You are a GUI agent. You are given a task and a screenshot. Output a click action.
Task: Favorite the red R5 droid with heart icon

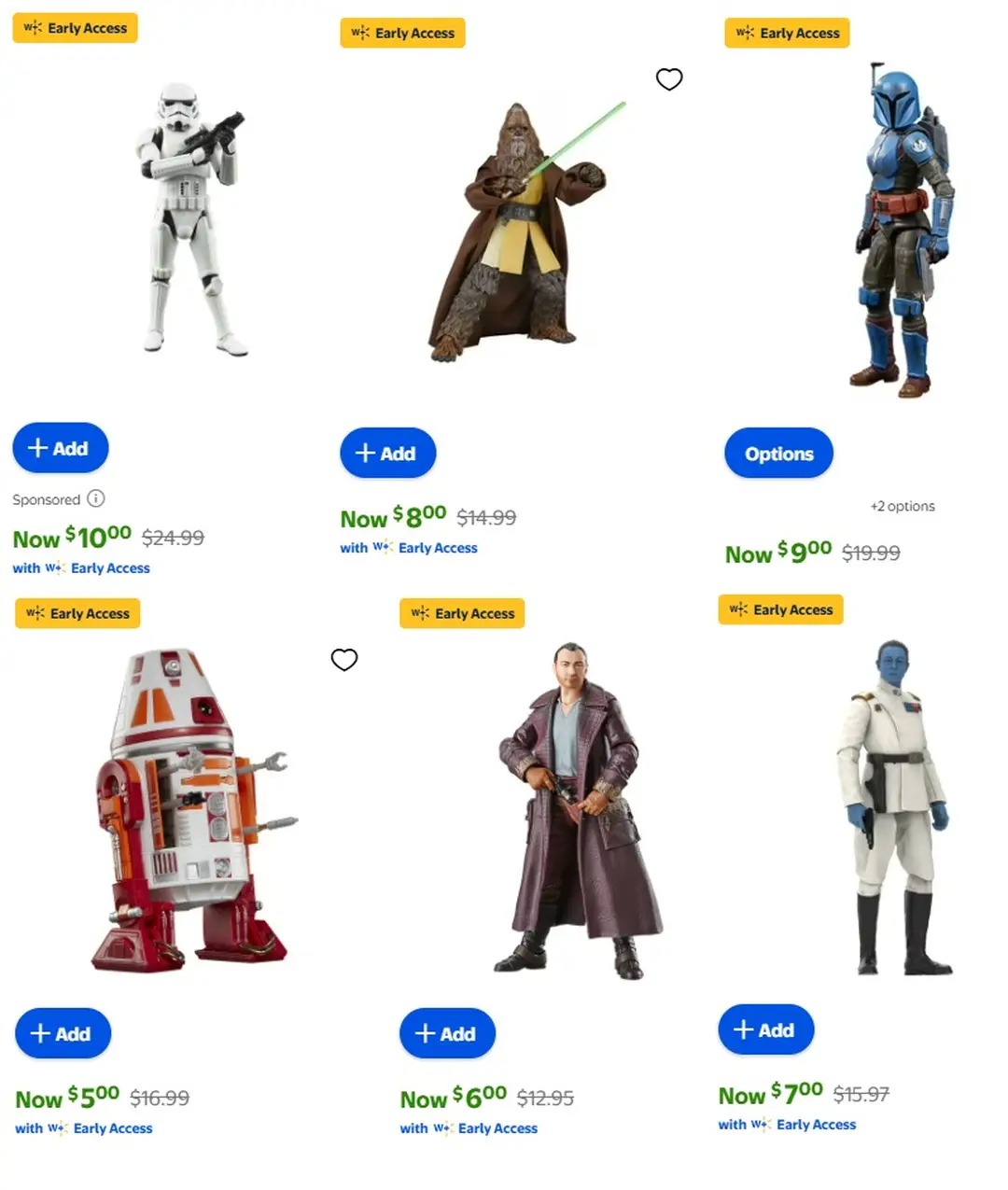[x=344, y=660]
